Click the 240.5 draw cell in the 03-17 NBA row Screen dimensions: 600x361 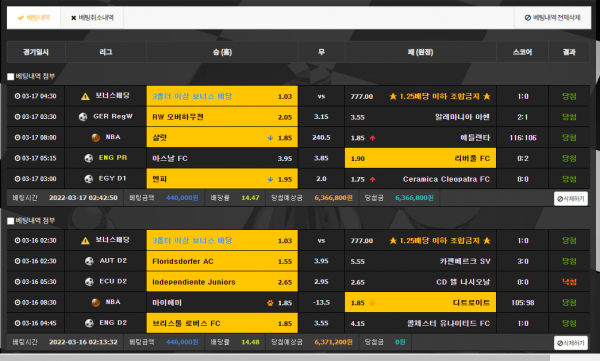pos(321,137)
